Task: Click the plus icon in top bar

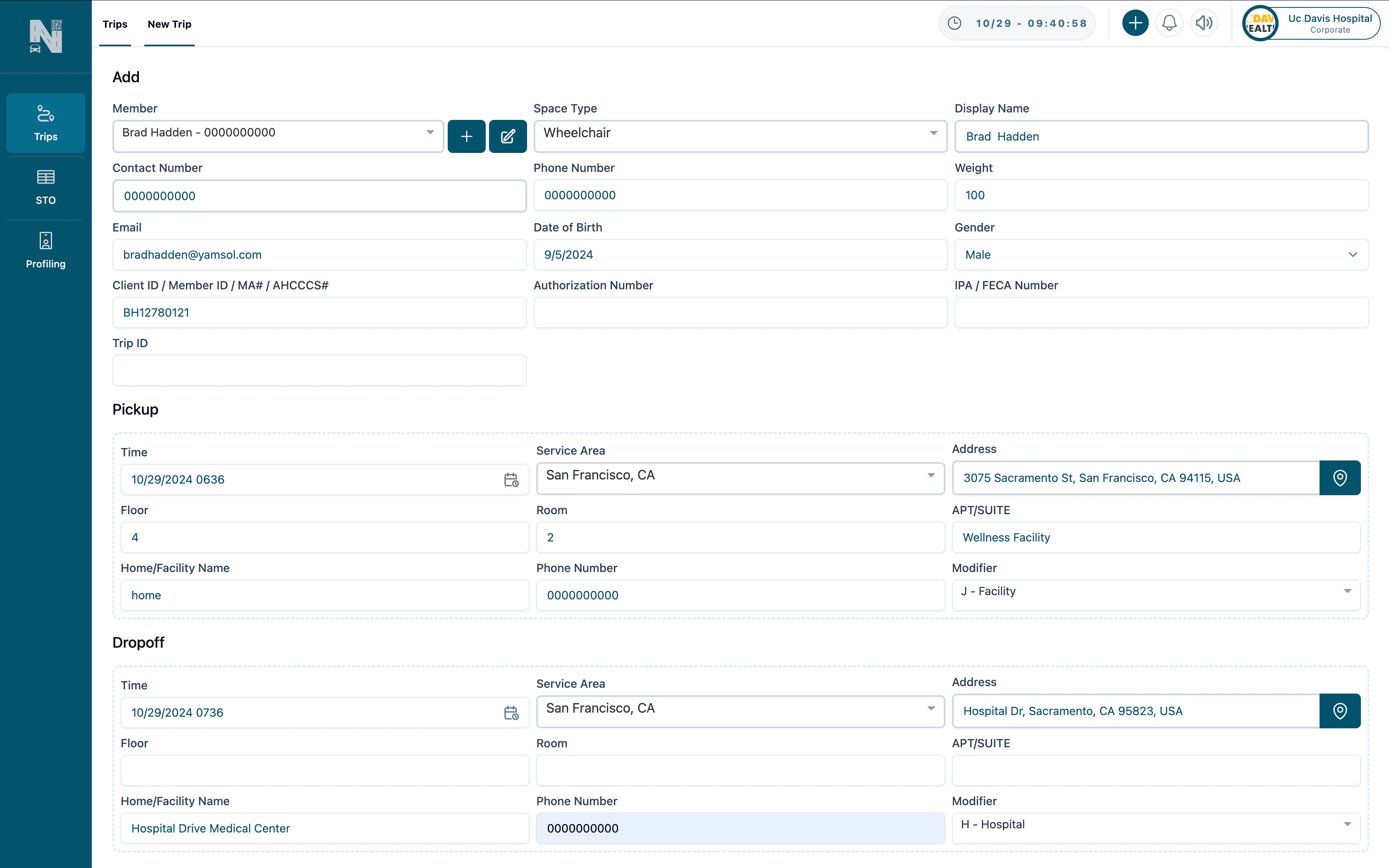Action: [x=1135, y=23]
